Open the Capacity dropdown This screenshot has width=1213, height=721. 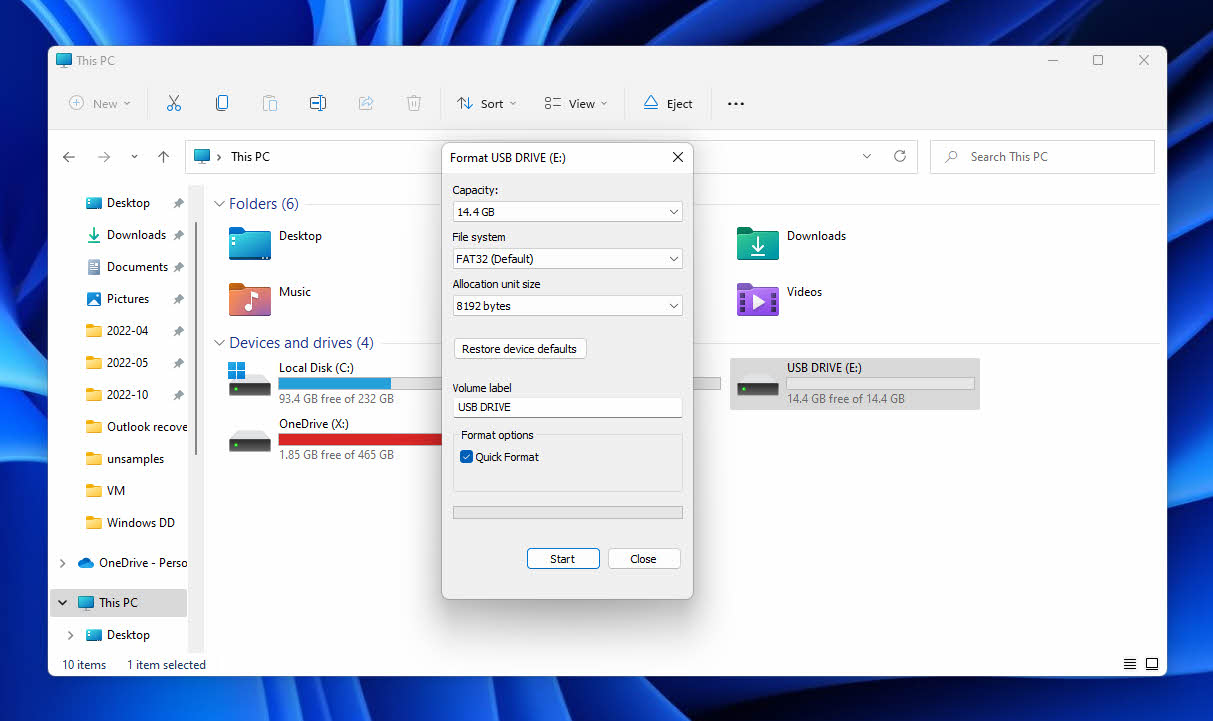pyautogui.click(x=567, y=212)
